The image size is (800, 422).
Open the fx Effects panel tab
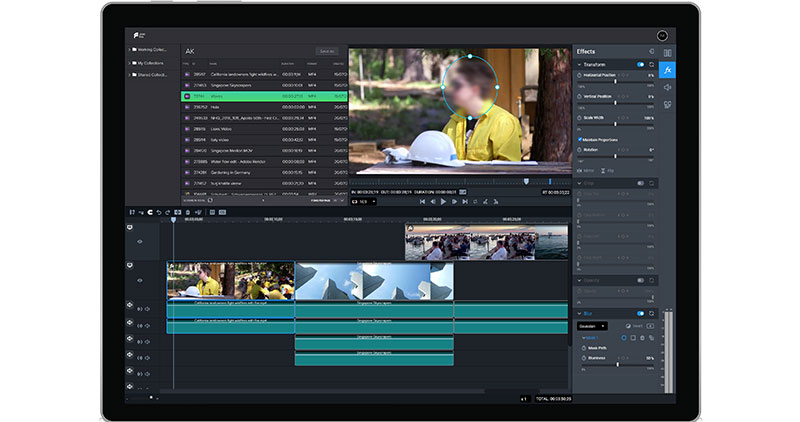(667, 70)
